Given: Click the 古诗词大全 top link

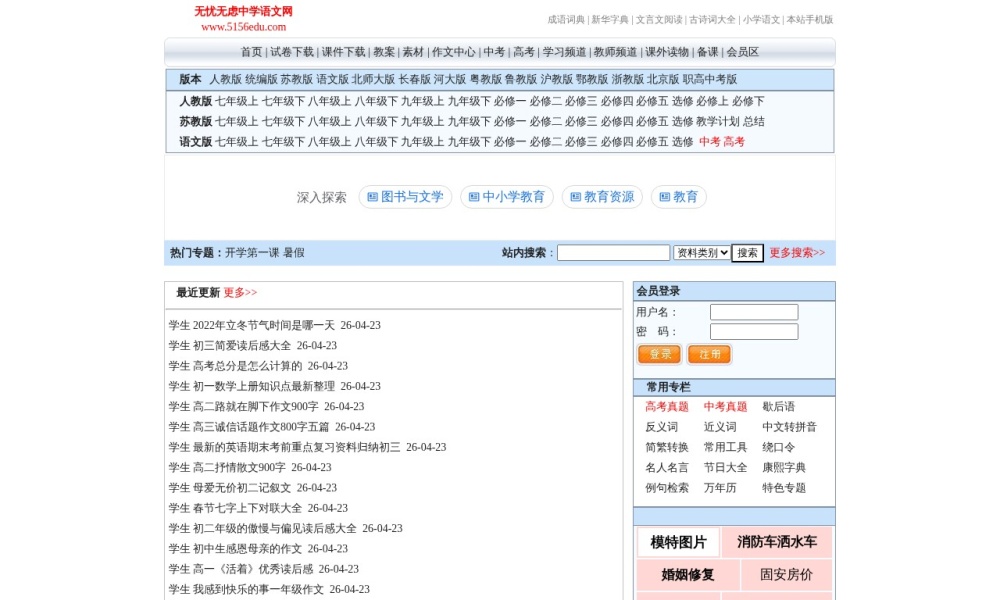Looking at the screenshot, I should (712, 20).
